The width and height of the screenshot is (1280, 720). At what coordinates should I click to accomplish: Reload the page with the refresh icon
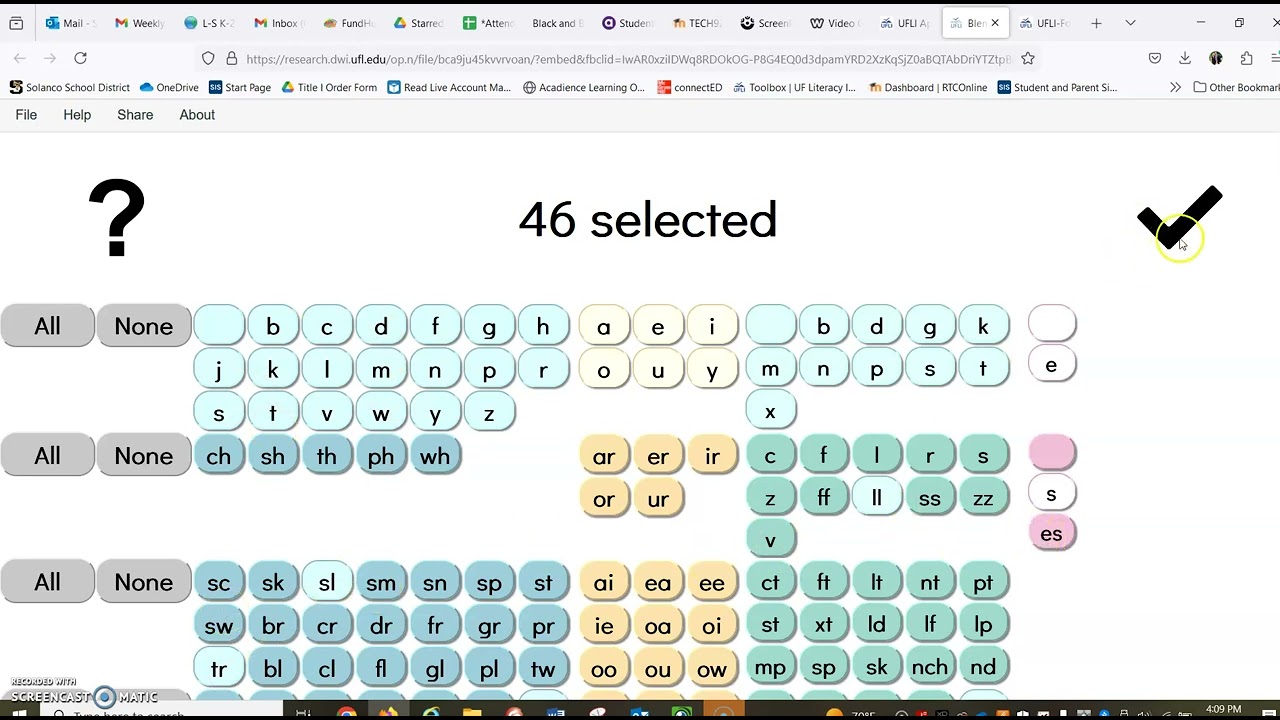(81, 59)
